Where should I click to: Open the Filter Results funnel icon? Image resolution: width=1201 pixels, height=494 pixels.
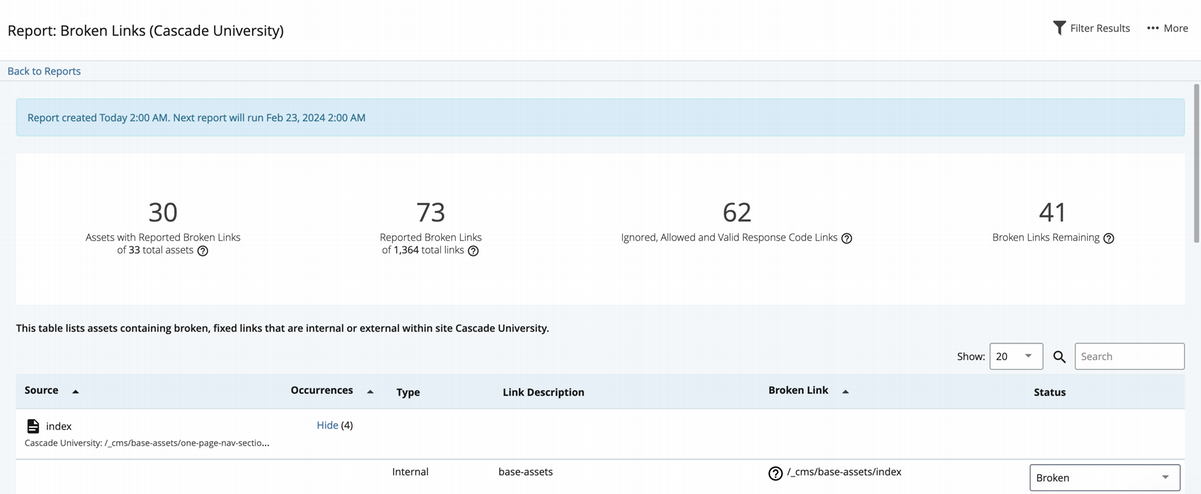1059,28
